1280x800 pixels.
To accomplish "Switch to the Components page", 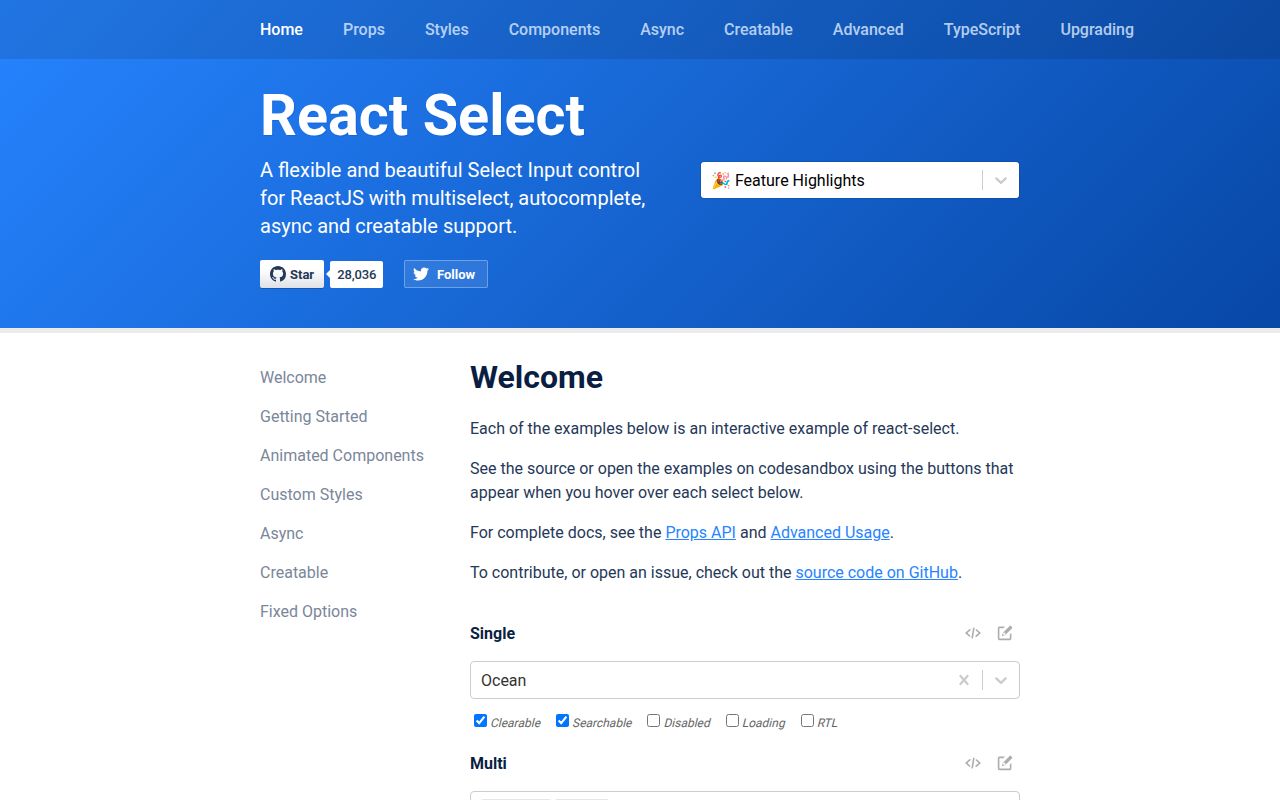I will tap(554, 29).
